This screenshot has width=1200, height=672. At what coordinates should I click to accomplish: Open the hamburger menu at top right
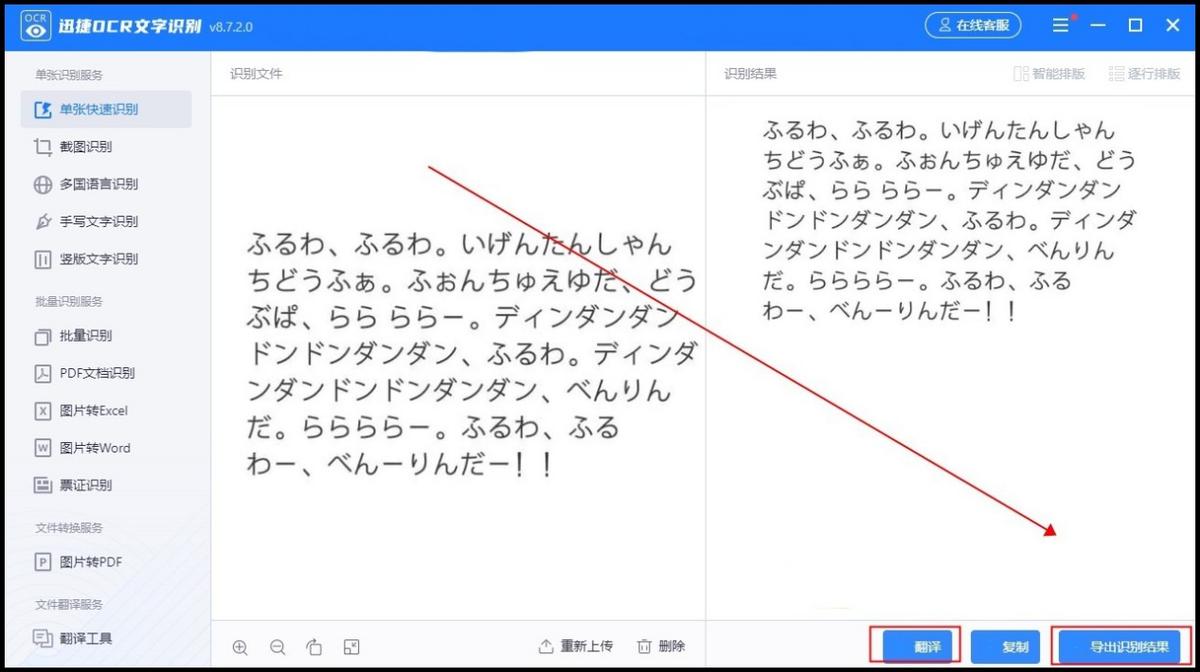(1059, 25)
